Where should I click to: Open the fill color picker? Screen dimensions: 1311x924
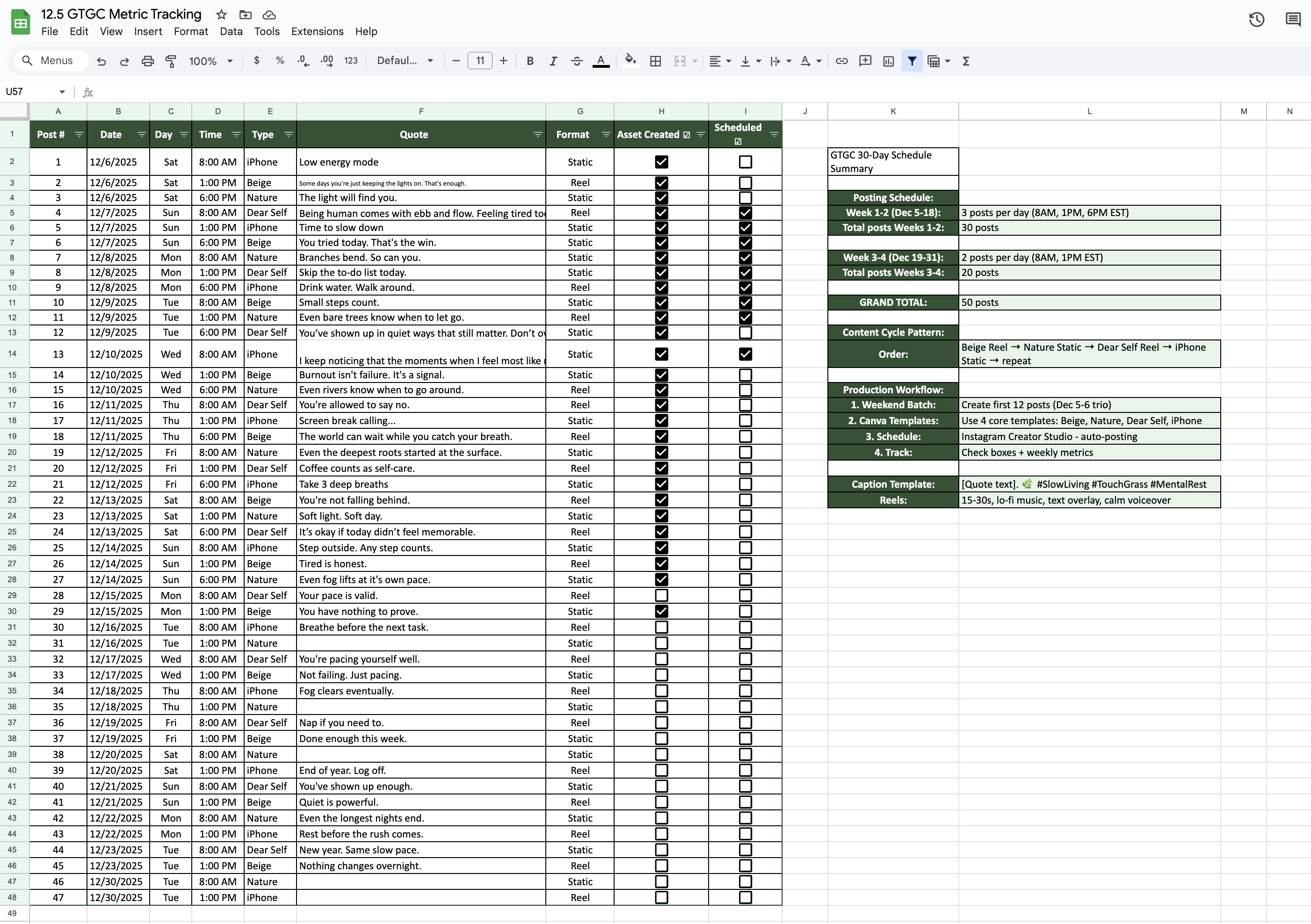[x=630, y=60]
